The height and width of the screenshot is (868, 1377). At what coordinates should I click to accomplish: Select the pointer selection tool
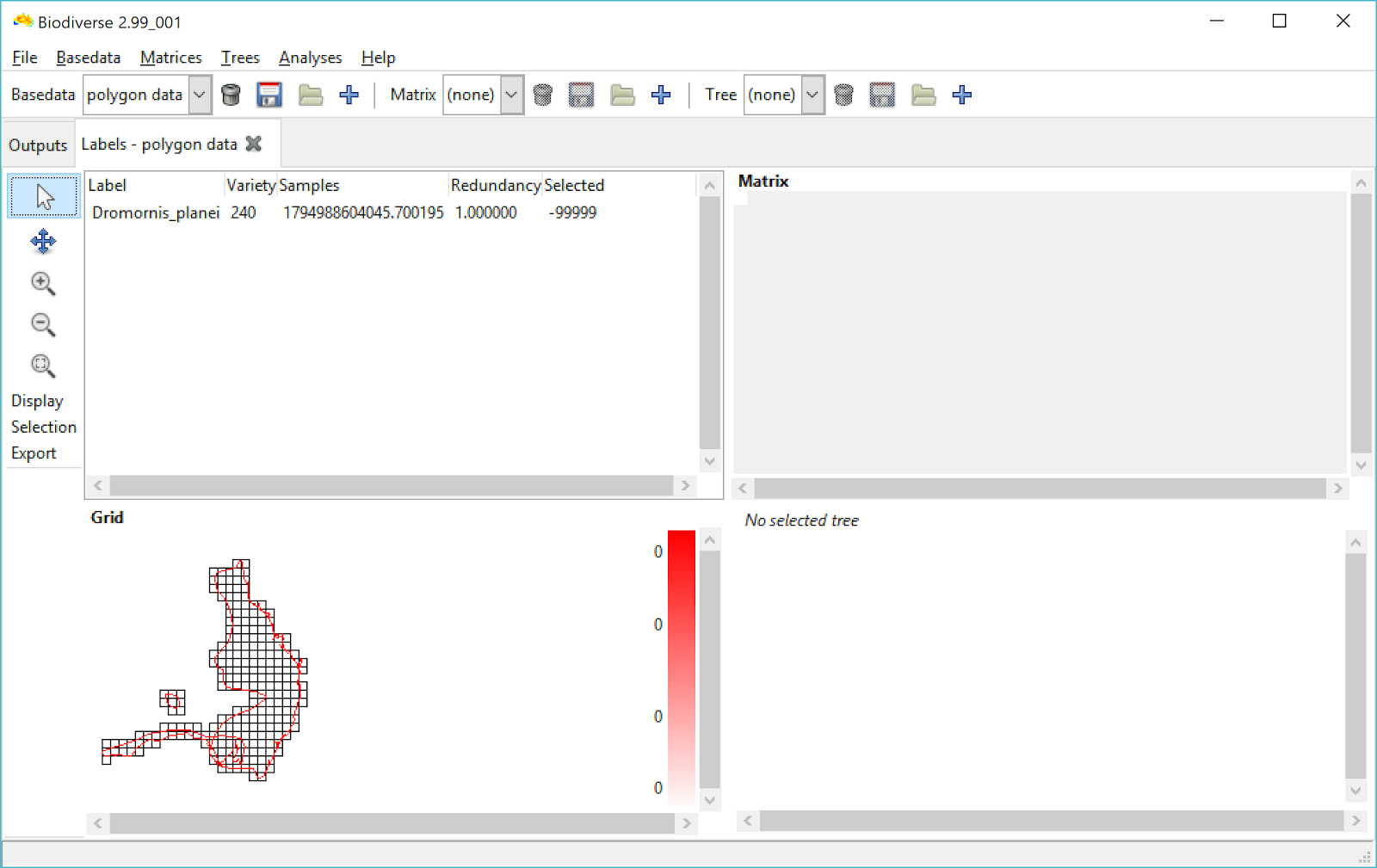click(x=43, y=195)
